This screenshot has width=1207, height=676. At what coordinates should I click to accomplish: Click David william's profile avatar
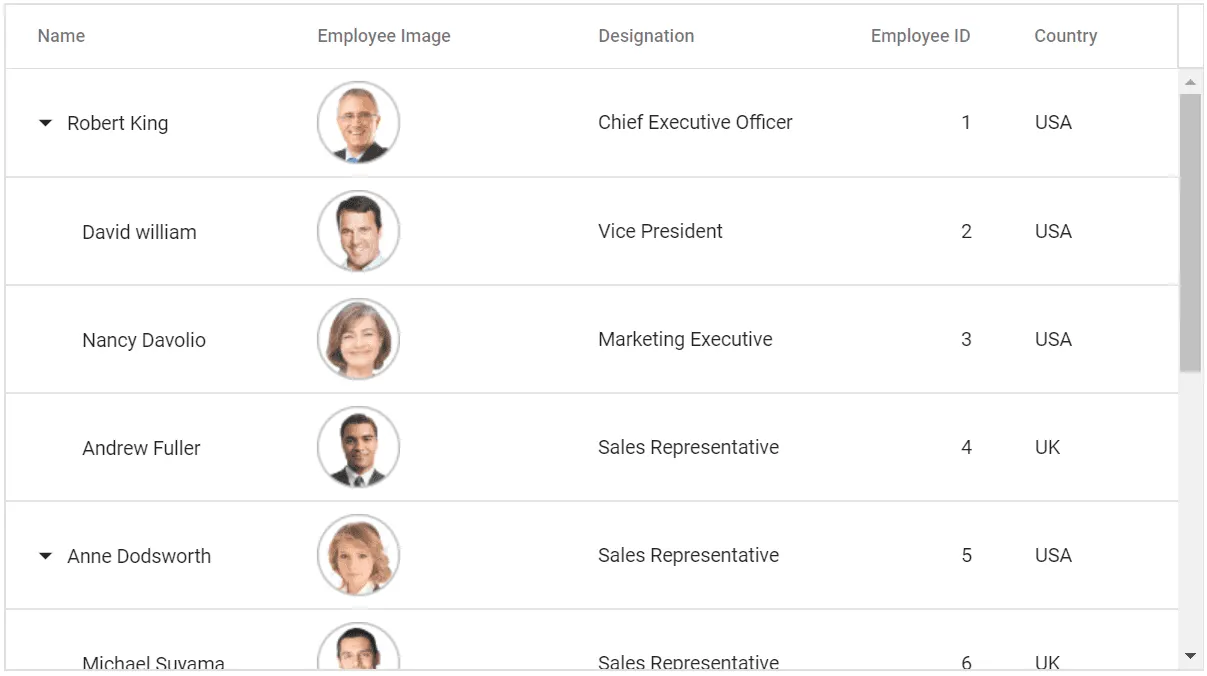point(358,231)
